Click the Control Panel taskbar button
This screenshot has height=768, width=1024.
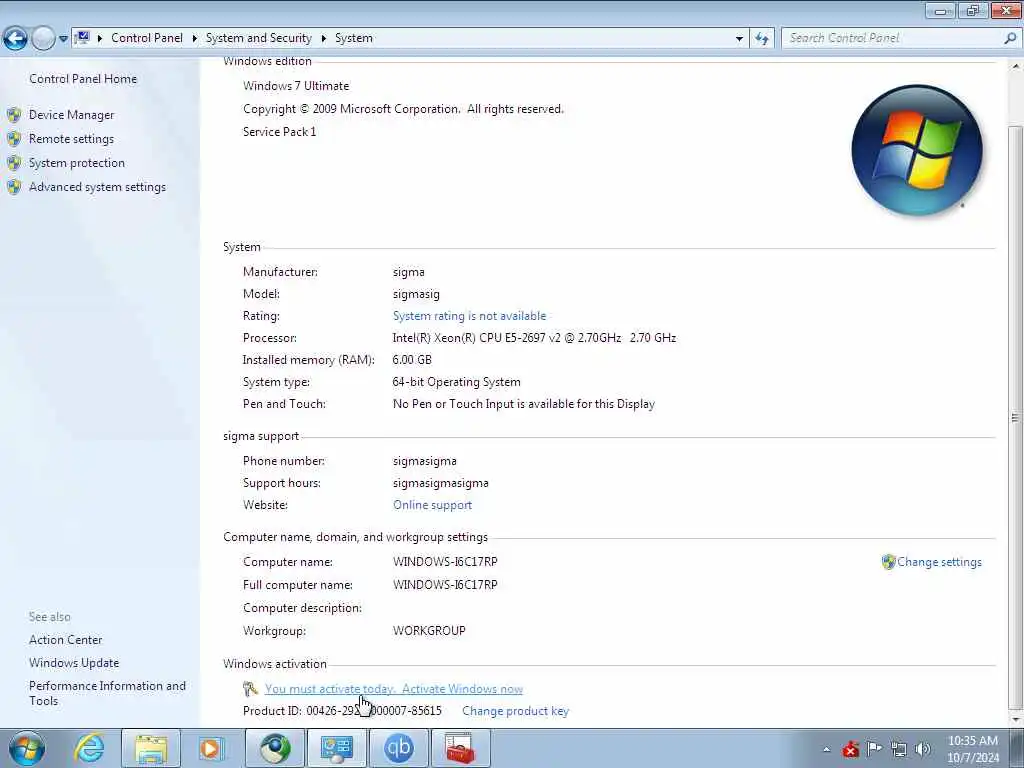[x=336, y=748]
